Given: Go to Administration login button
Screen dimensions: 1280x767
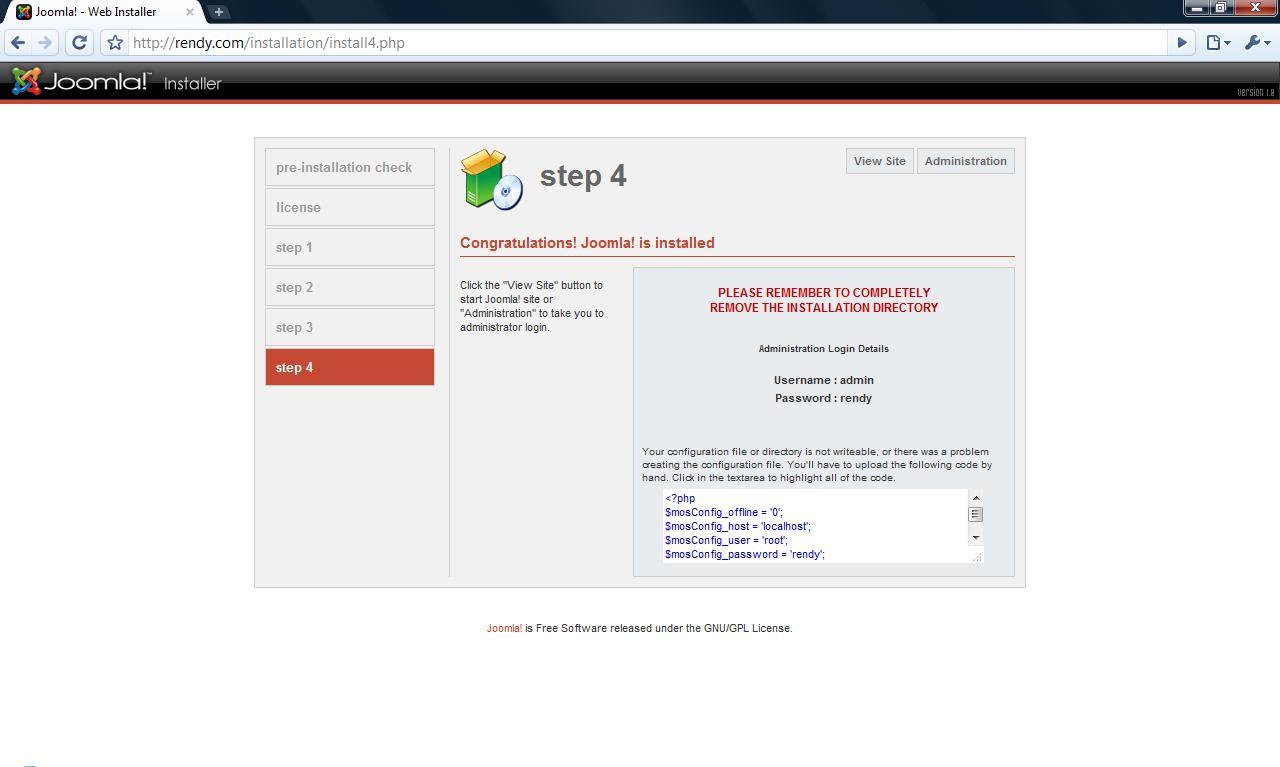Looking at the screenshot, I should point(965,161).
